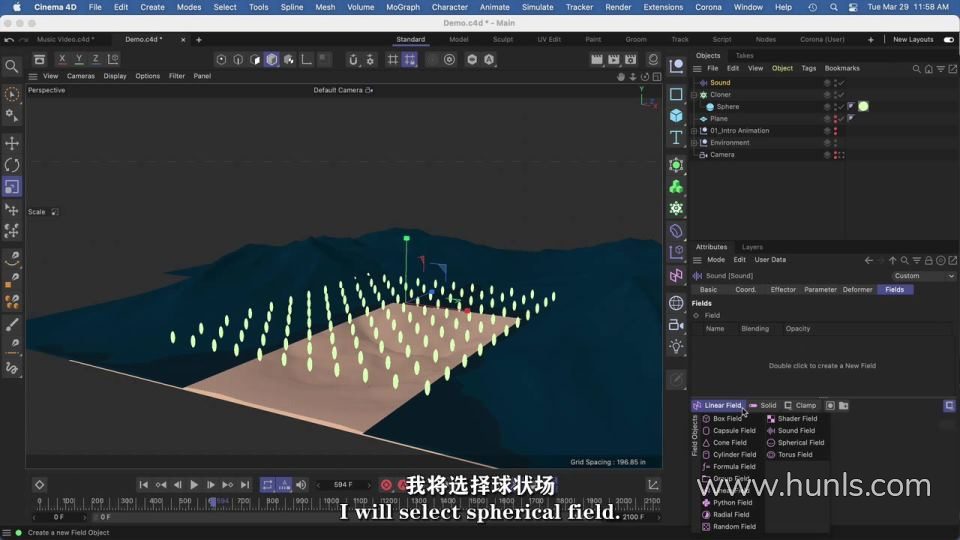Image resolution: width=960 pixels, height=540 pixels.
Task: Click the Record Active Objects button
Action: 386,485
